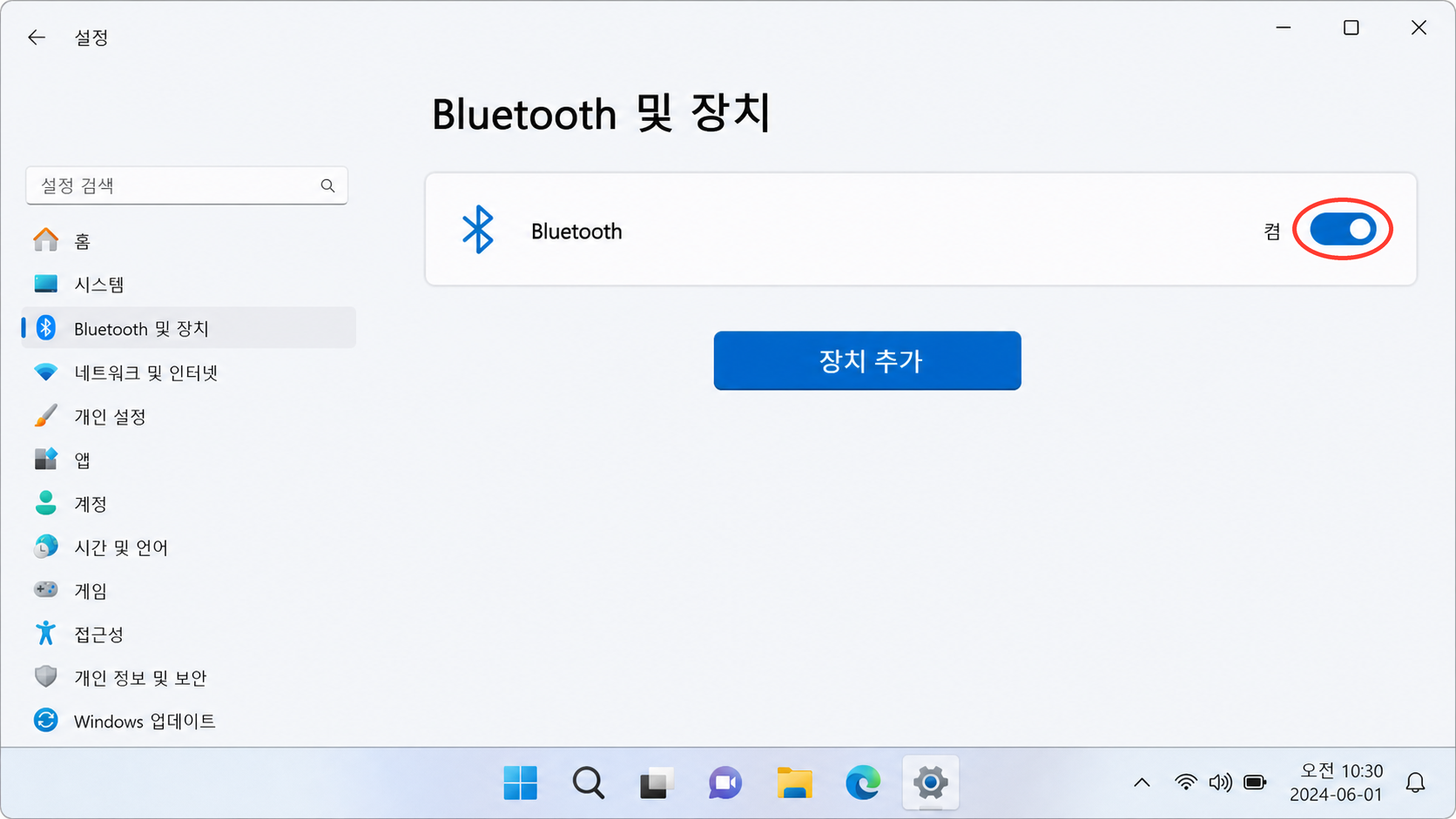The height and width of the screenshot is (819, 1456).
Task: Expand hidden system tray icons chevron
Action: click(x=1142, y=782)
